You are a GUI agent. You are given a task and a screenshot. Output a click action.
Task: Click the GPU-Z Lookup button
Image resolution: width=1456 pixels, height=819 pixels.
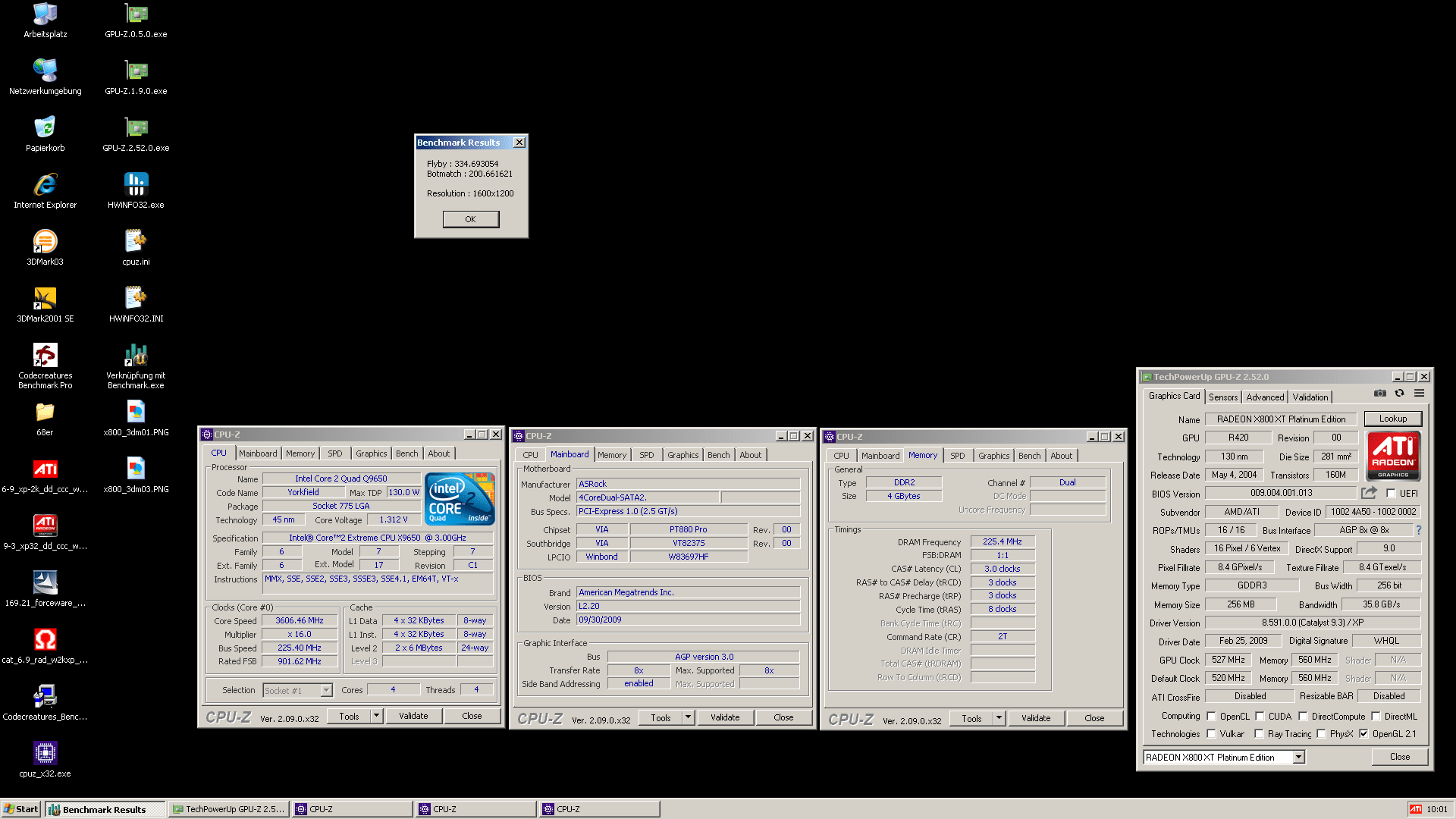coord(1392,419)
